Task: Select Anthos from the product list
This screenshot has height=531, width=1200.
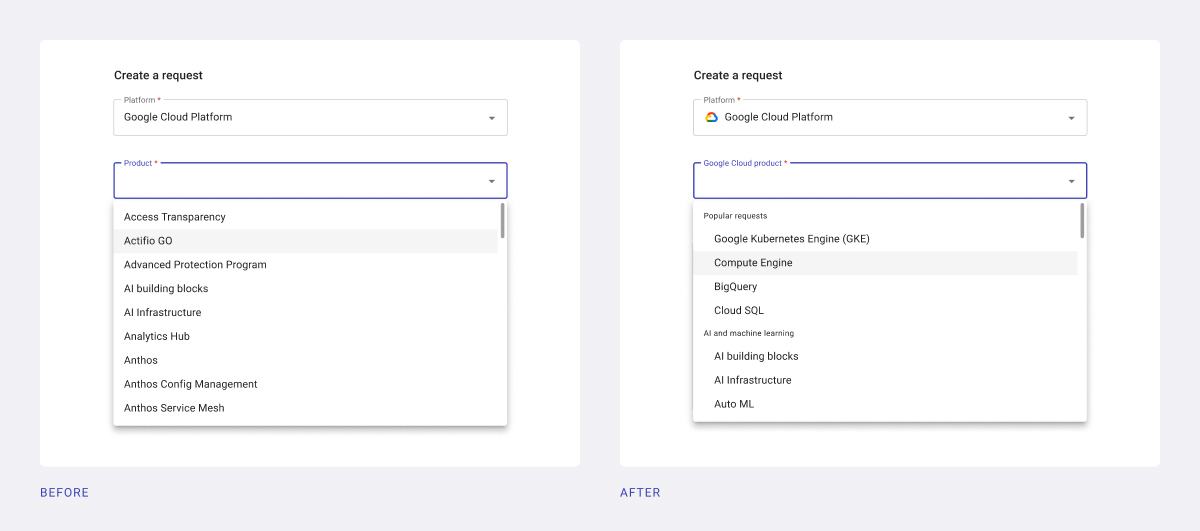Action: (x=306, y=360)
